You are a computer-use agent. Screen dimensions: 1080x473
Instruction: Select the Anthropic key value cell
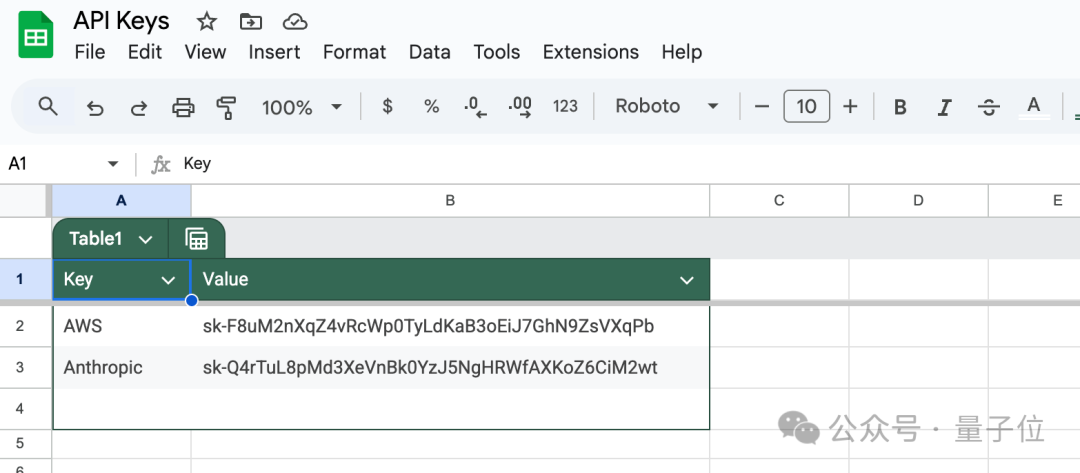click(x=450, y=368)
